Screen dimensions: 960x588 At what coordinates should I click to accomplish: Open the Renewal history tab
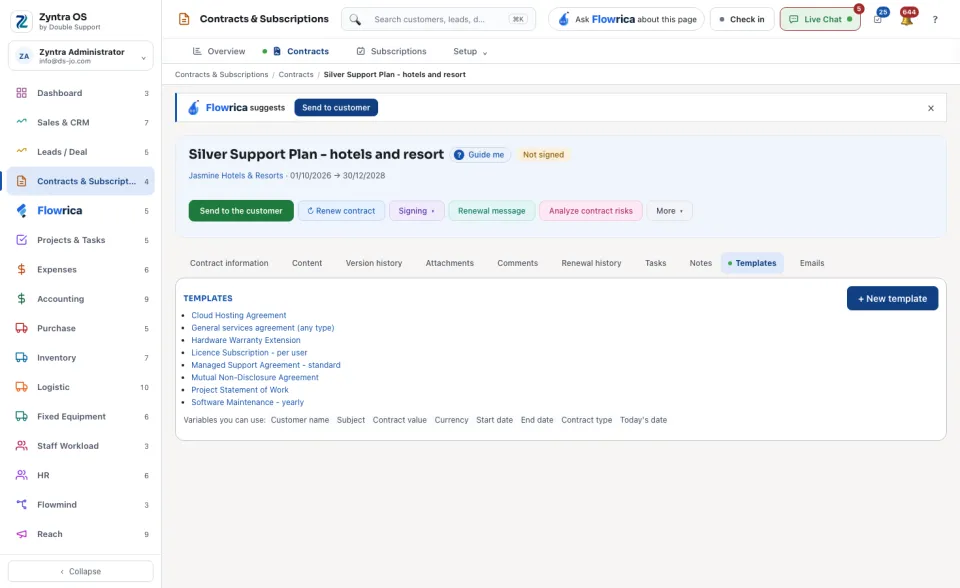591,263
